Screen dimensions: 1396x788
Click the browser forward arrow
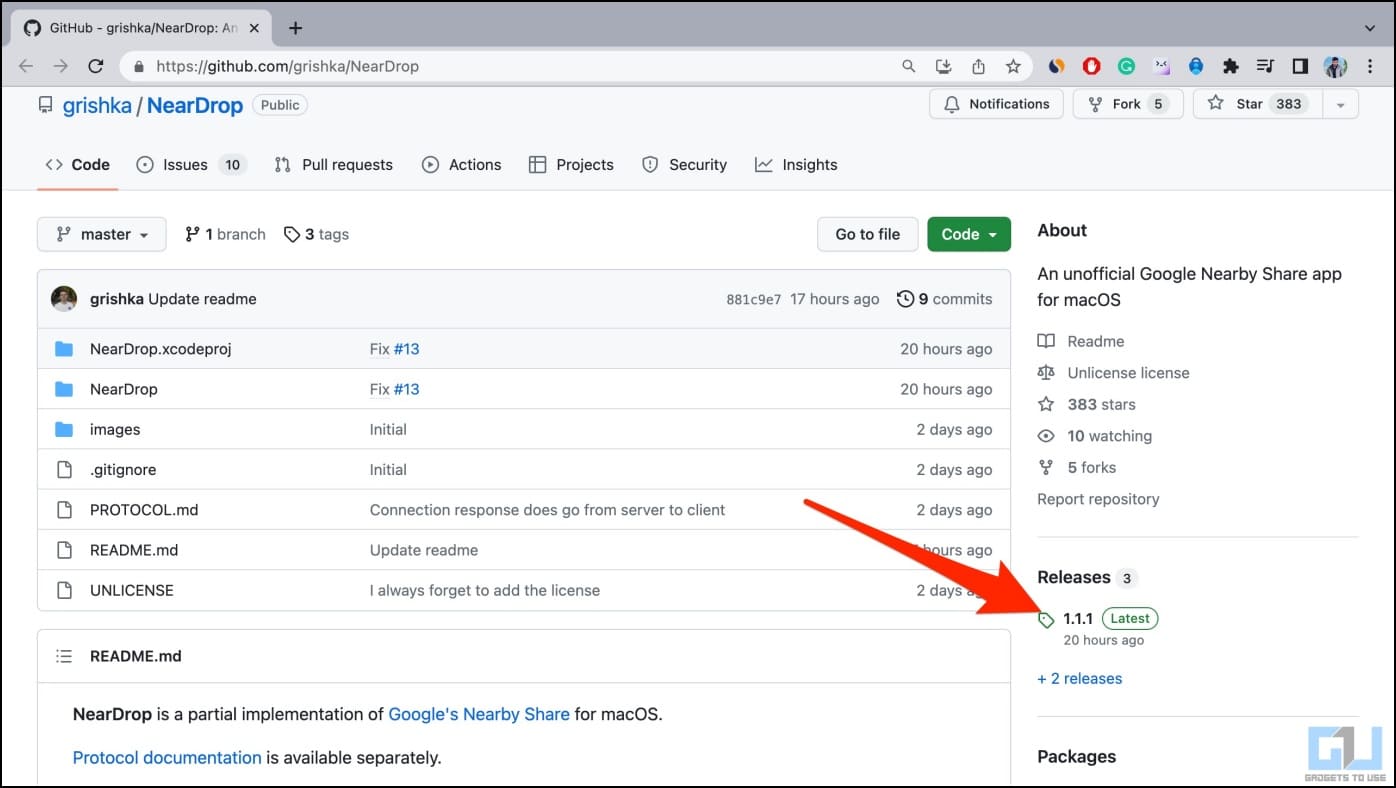61,66
